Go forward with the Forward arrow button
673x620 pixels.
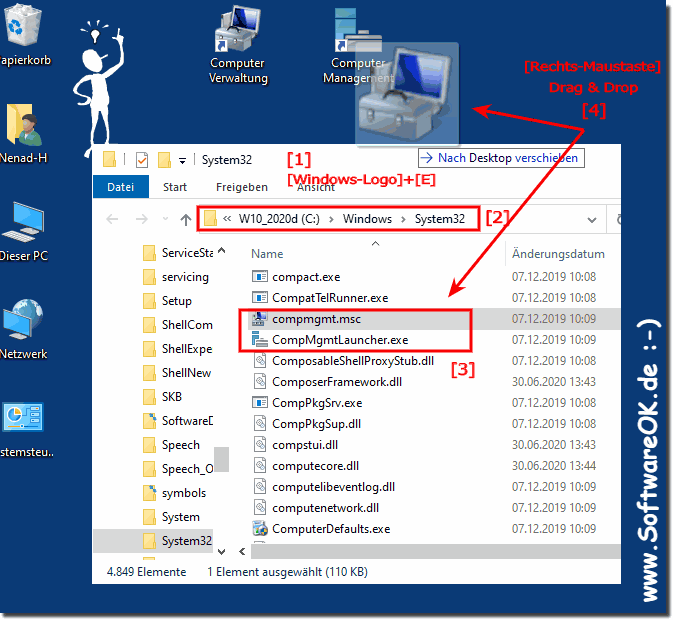[142, 219]
